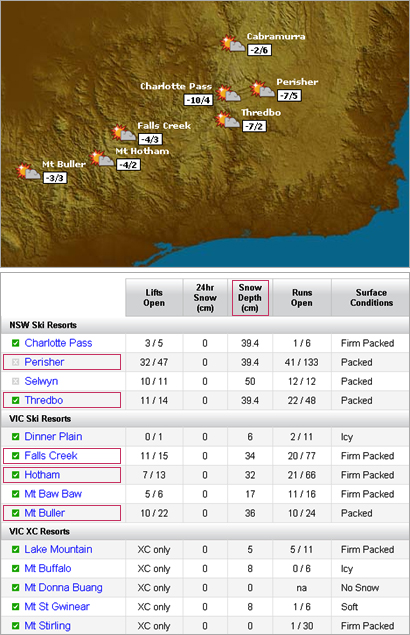
Task: Open the Mt Donna Buang link
Action: click(63, 588)
